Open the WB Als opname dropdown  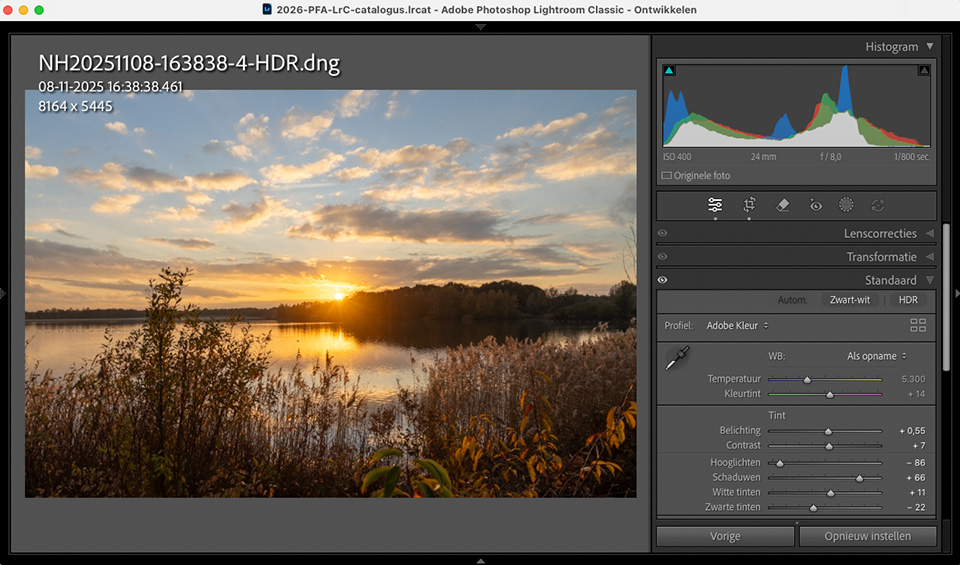tap(877, 356)
